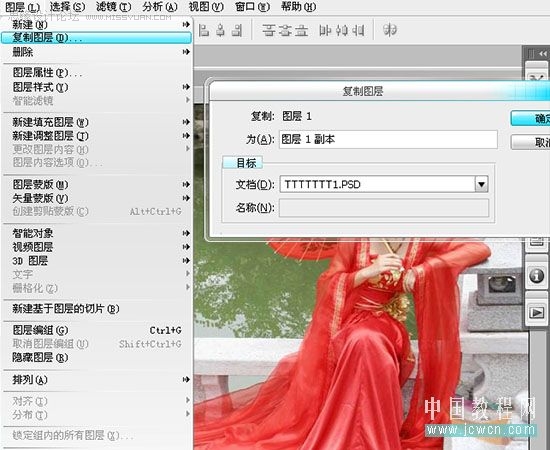Click the align right edges icon
550x450 pixels.
coord(237,31)
